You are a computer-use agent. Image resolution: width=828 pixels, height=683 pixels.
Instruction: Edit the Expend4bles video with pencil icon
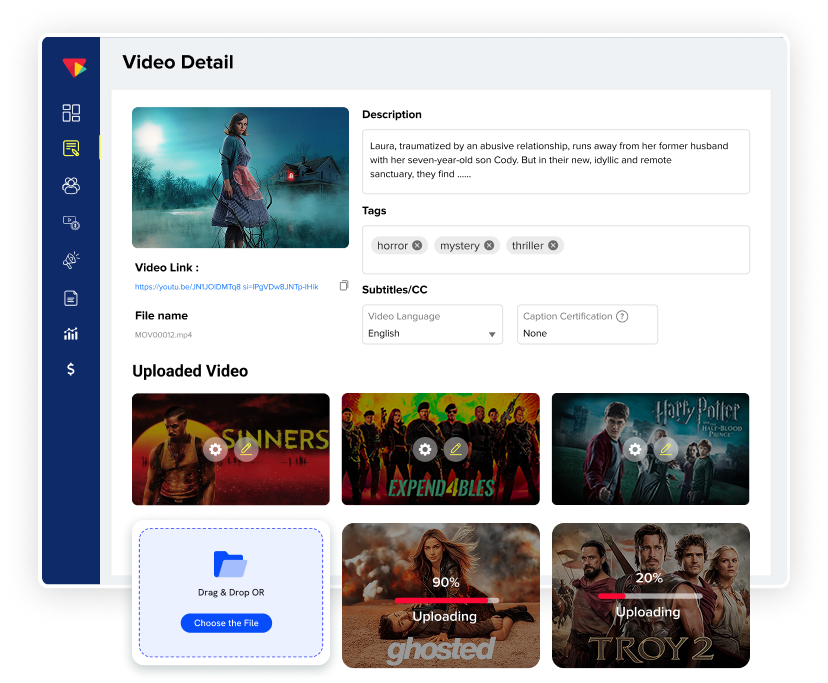(455, 449)
